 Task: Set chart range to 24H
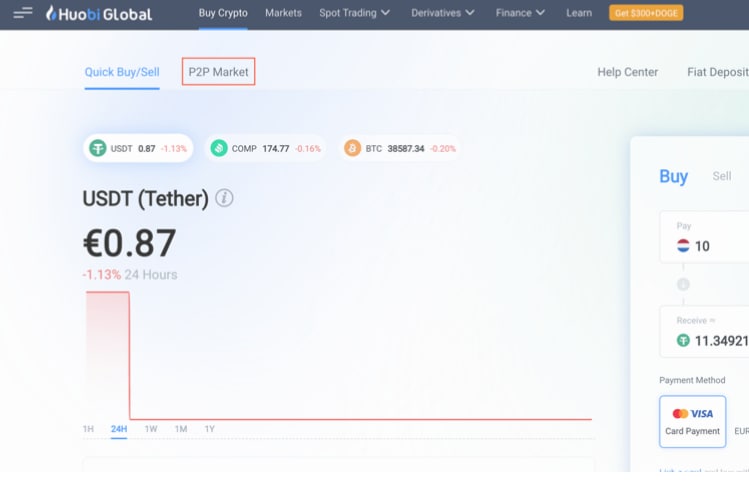tap(119, 429)
